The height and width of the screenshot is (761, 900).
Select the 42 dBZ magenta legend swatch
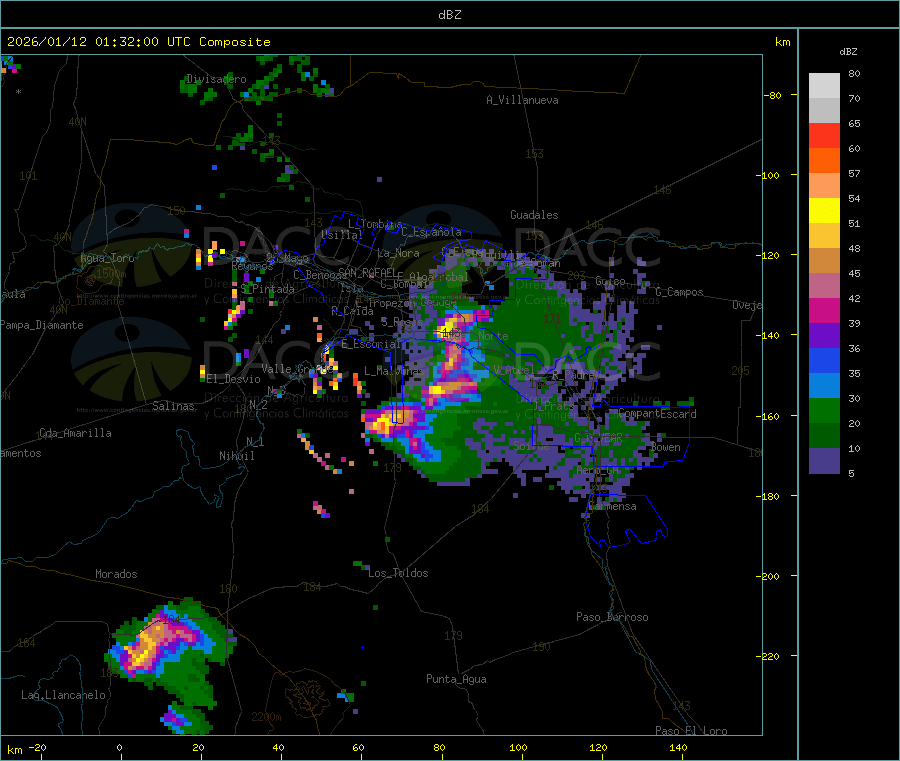[x=824, y=310]
